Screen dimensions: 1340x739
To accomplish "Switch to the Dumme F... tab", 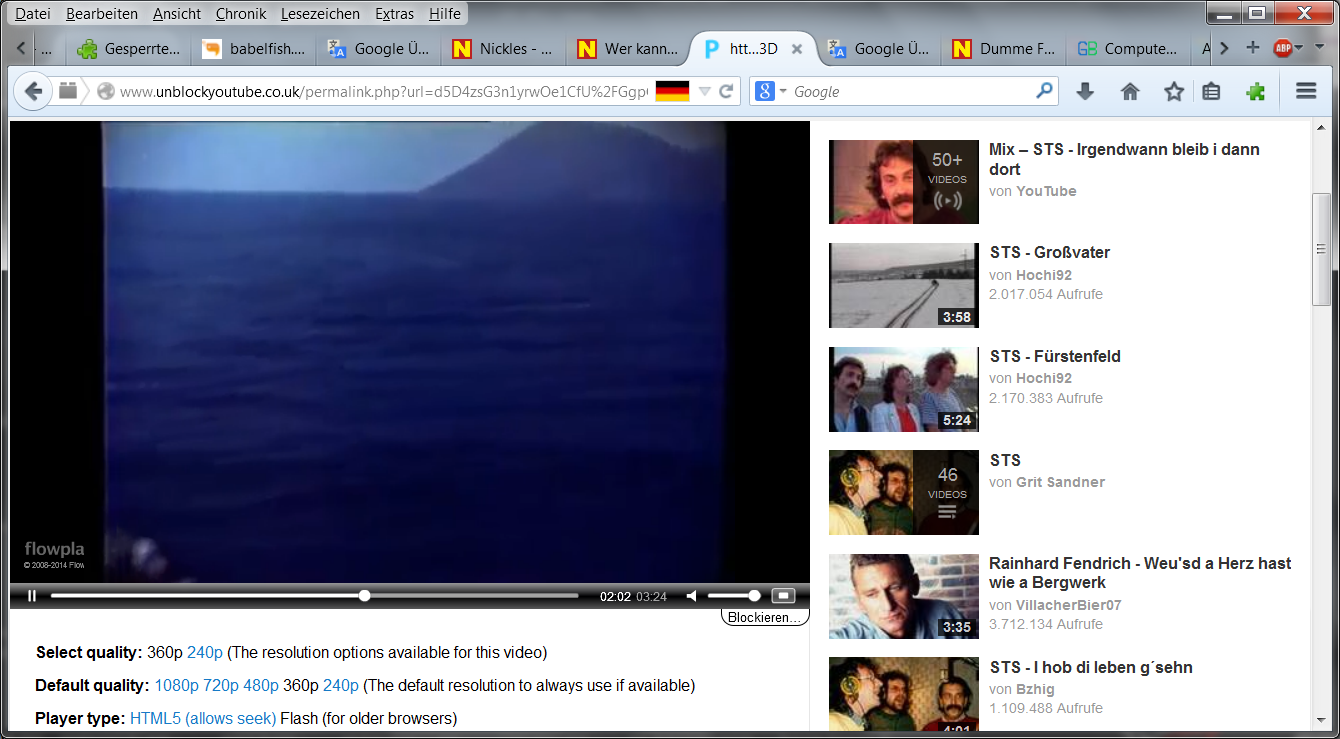I will (1003, 49).
